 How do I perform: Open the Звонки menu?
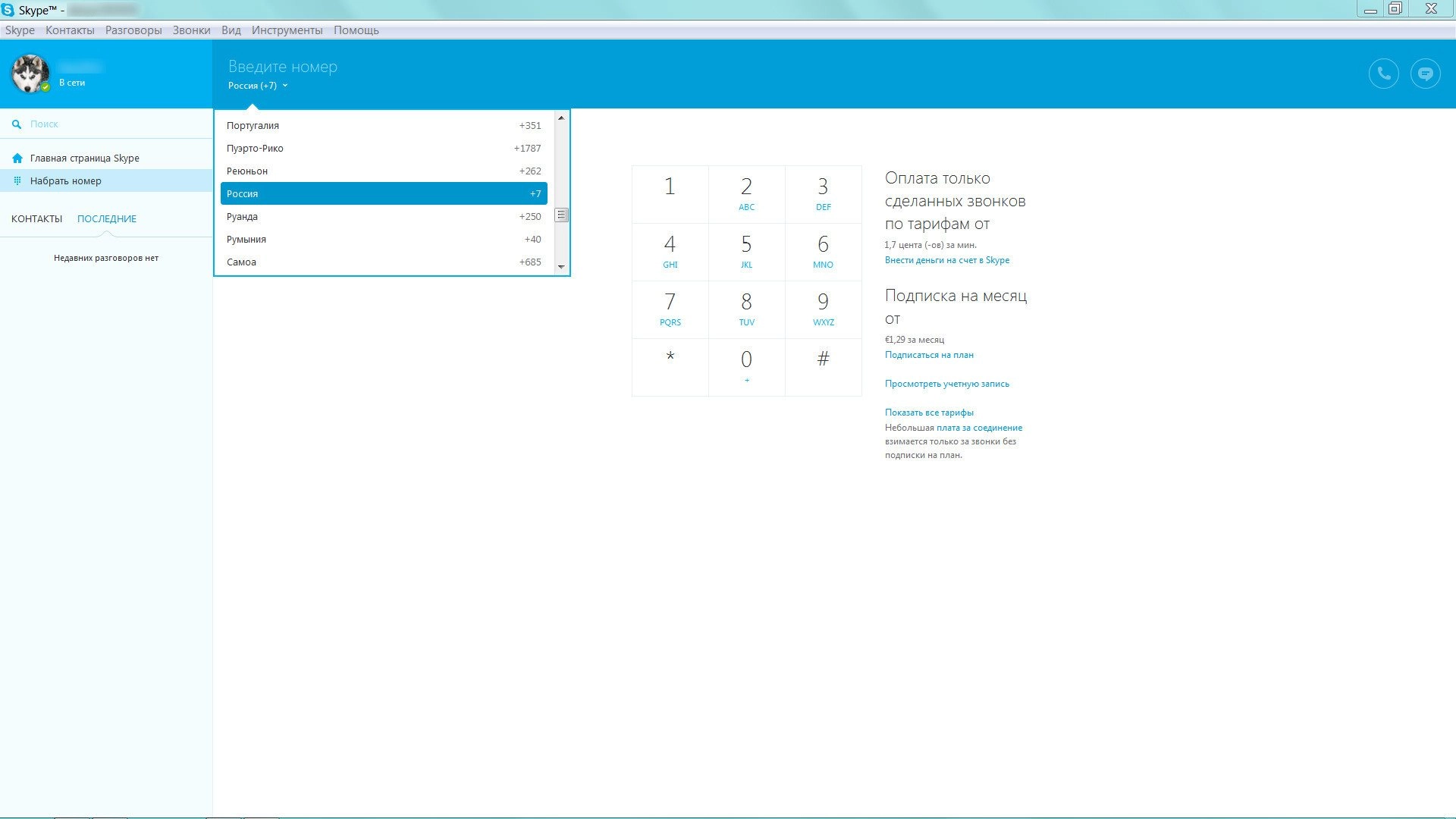point(191,30)
